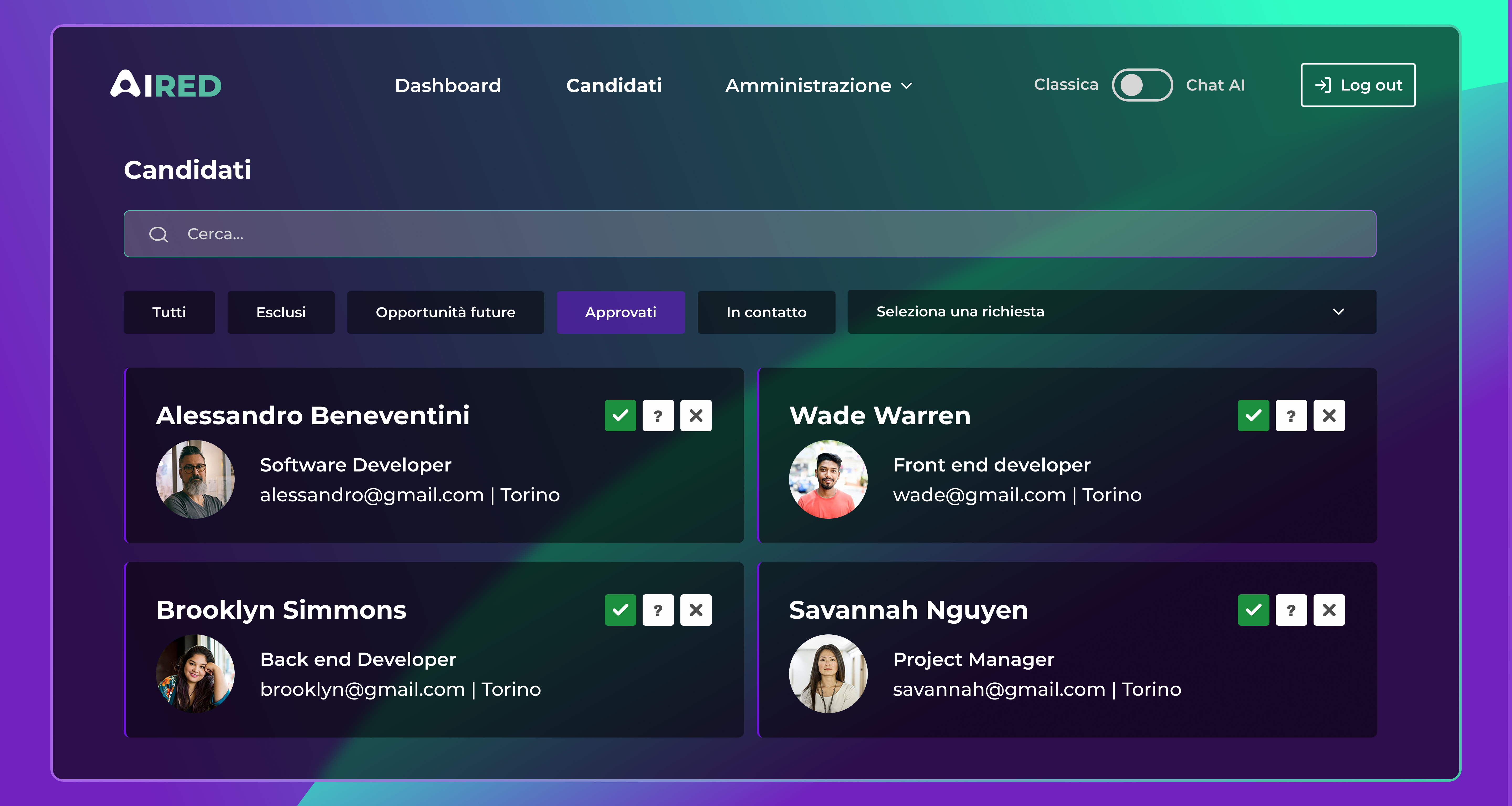Open Alessandro Beneventini candidate name
Screen dimensions: 1512x806
click(x=313, y=415)
